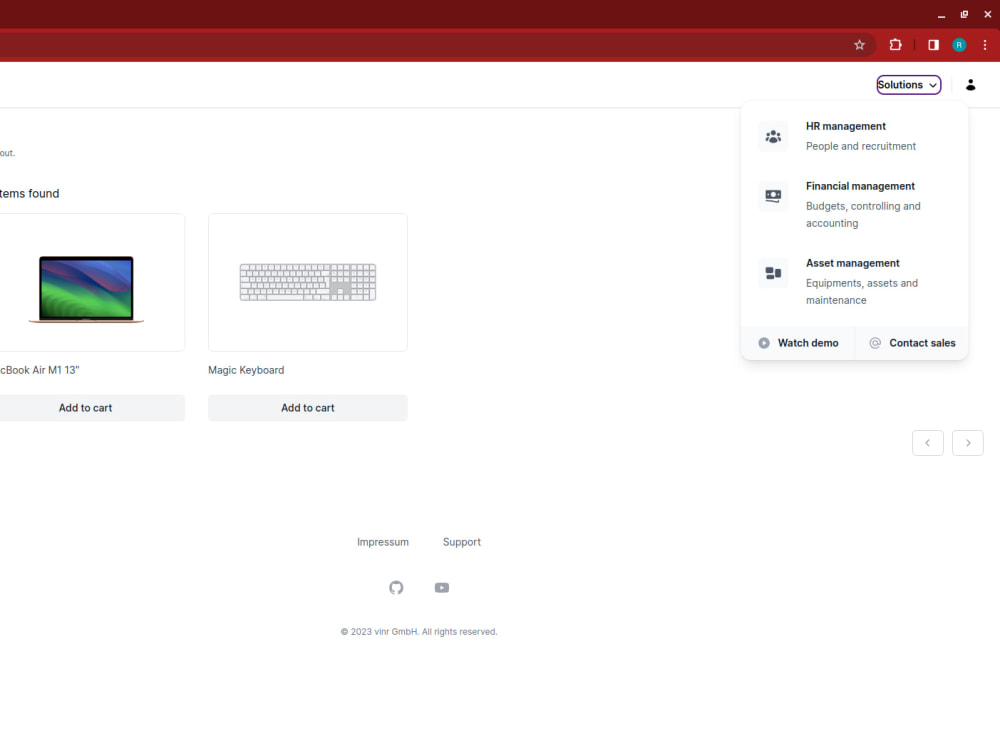This screenshot has width=1000, height=751.
Task: Open the Magic Keyboard product image
Action: 307,282
